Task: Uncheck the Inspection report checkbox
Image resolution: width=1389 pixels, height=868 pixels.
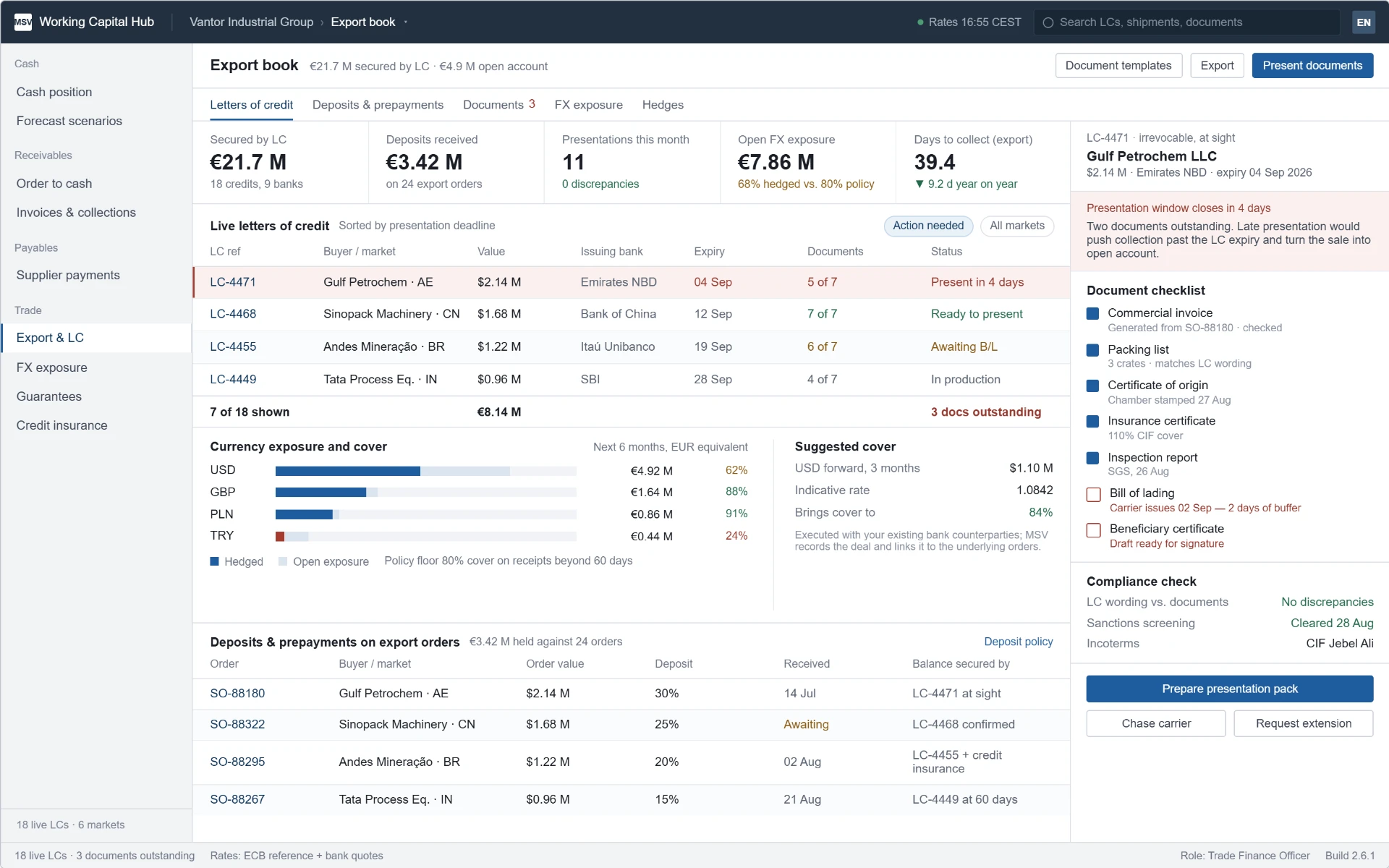Action: (x=1093, y=458)
